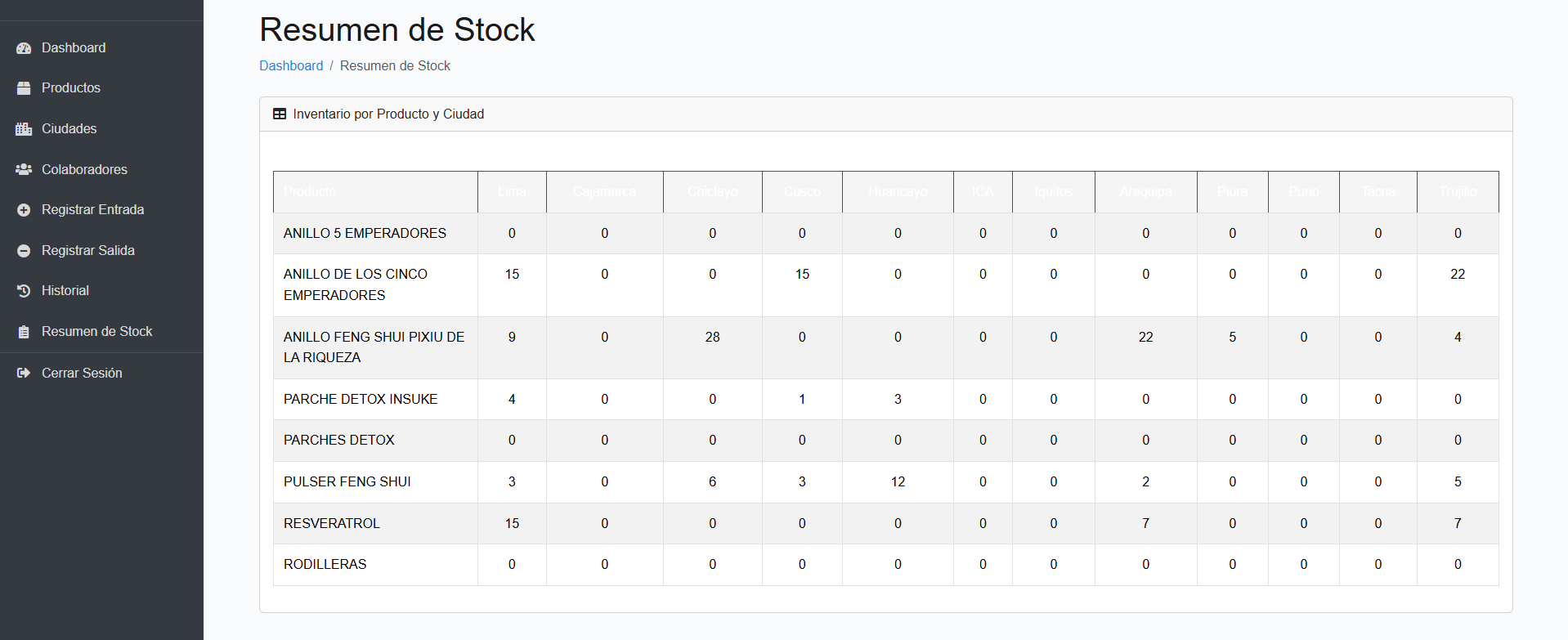The width and height of the screenshot is (1568, 640).
Task: Open the Colaboradores sidebar entry
Action: [84, 169]
